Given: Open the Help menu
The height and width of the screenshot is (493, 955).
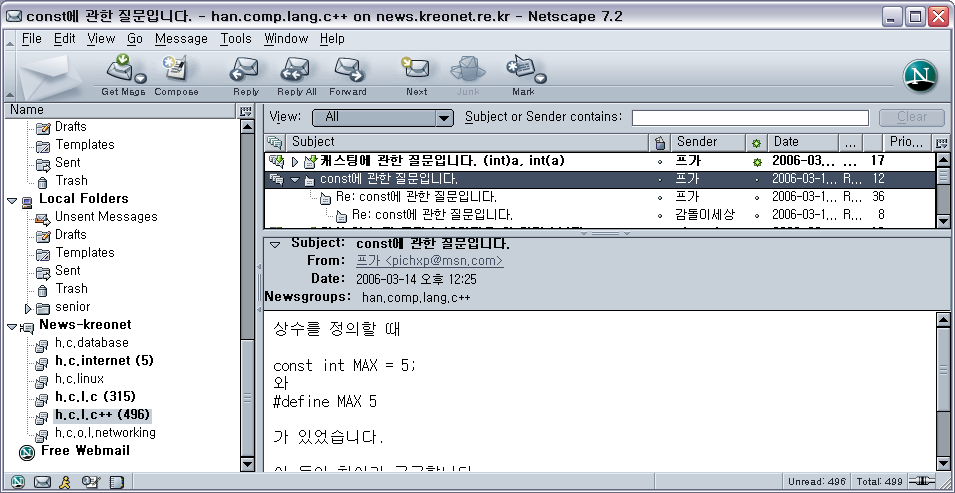Looking at the screenshot, I should pyautogui.click(x=332, y=39).
